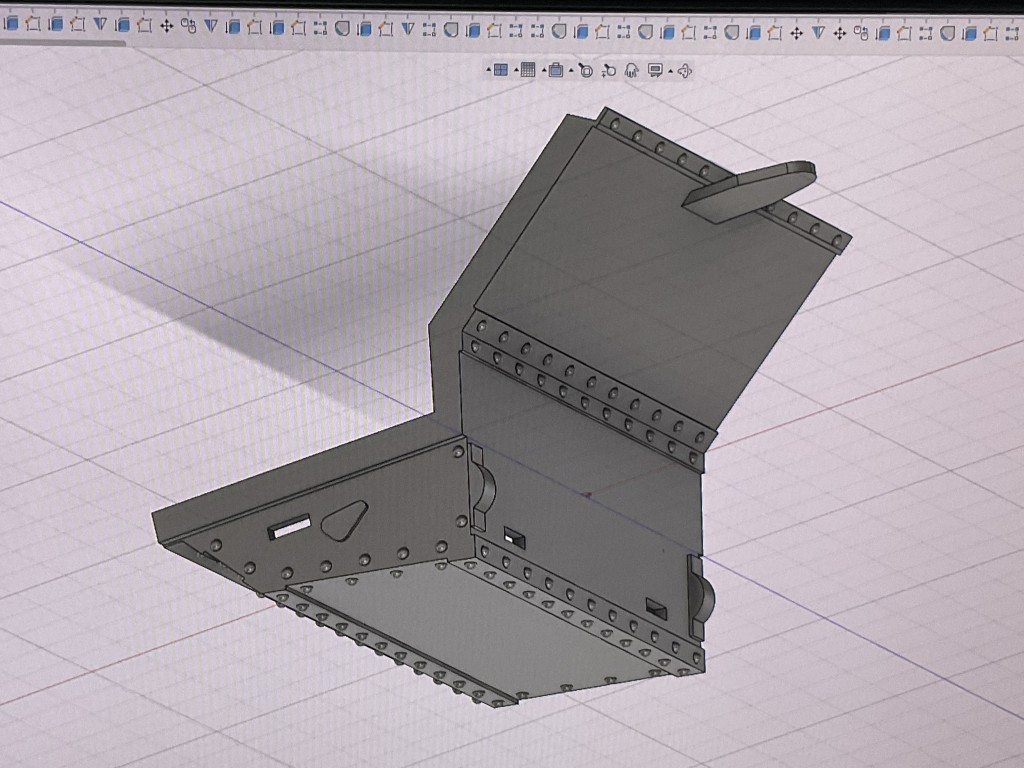This screenshot has height=768, width=1024.
Task: Click the Zoom tool with plus sign
Action: click(608, 71)
